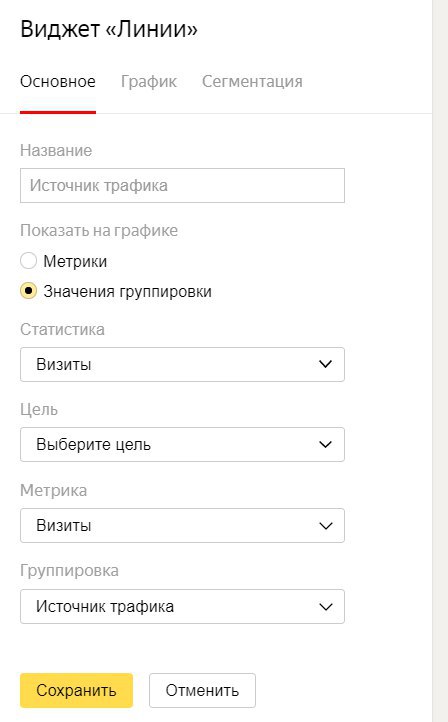Screen dimensions: 448x722
Task: Select the Значения группировки radio button
Action: coord(29,291)
